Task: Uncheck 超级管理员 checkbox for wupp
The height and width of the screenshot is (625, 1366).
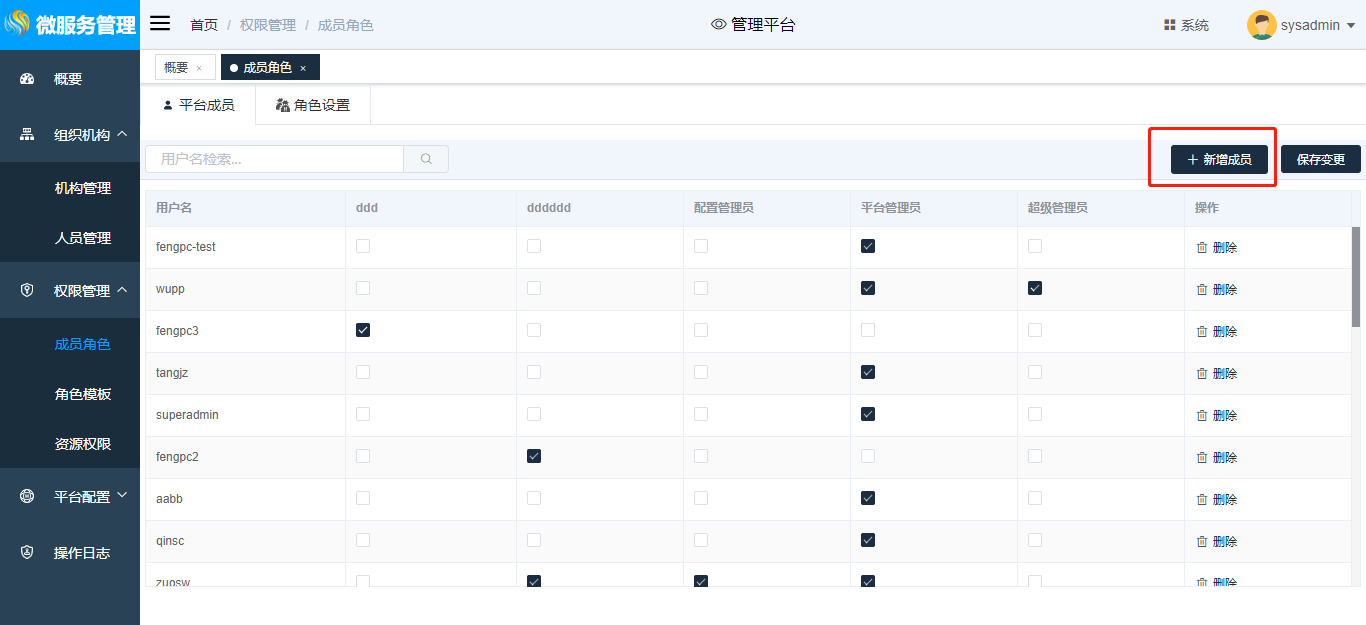Action: pos(1035,288)
